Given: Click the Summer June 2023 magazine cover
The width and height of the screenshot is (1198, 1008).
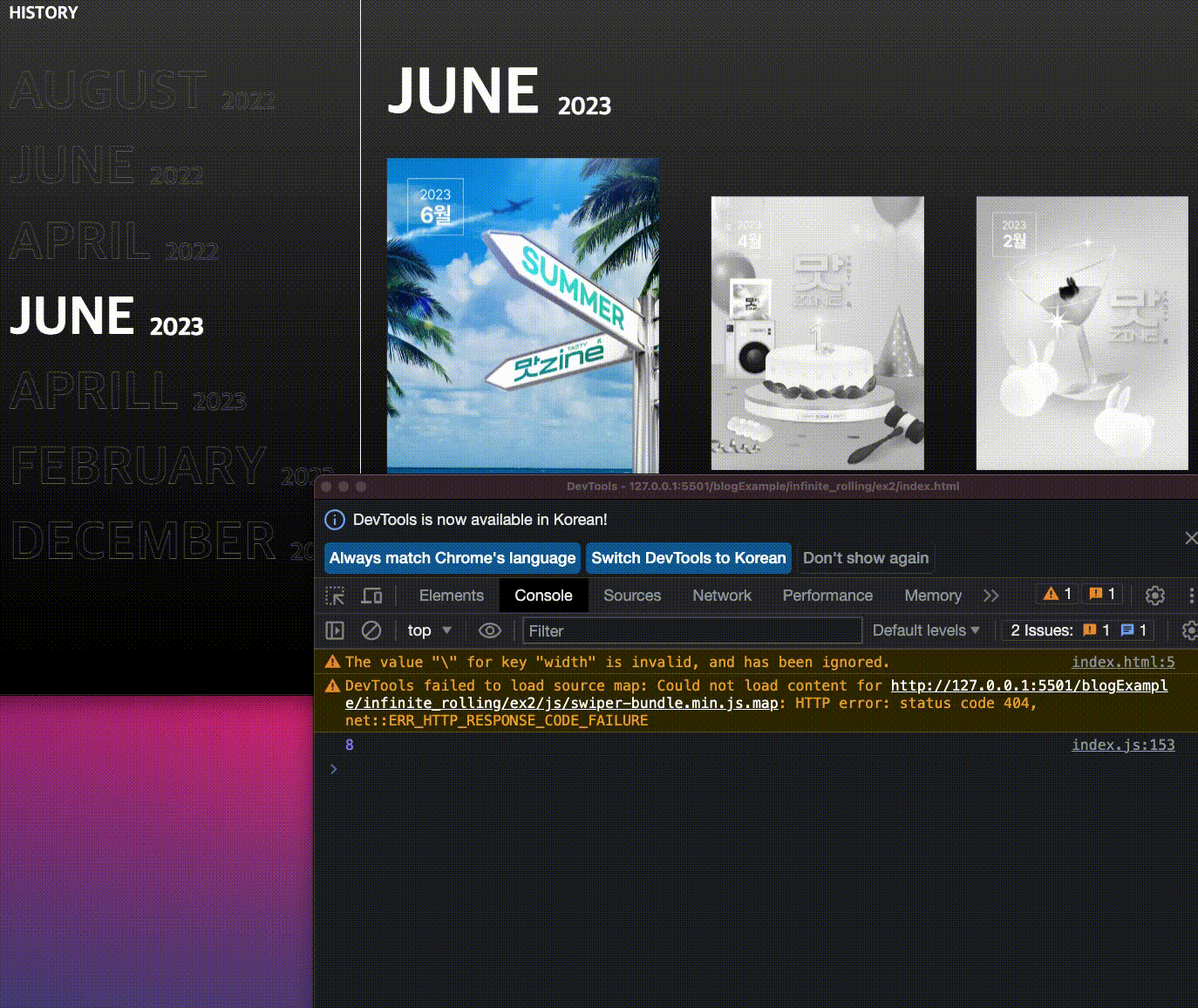Looking at the screenshot, I should click(x=523, y=315).
